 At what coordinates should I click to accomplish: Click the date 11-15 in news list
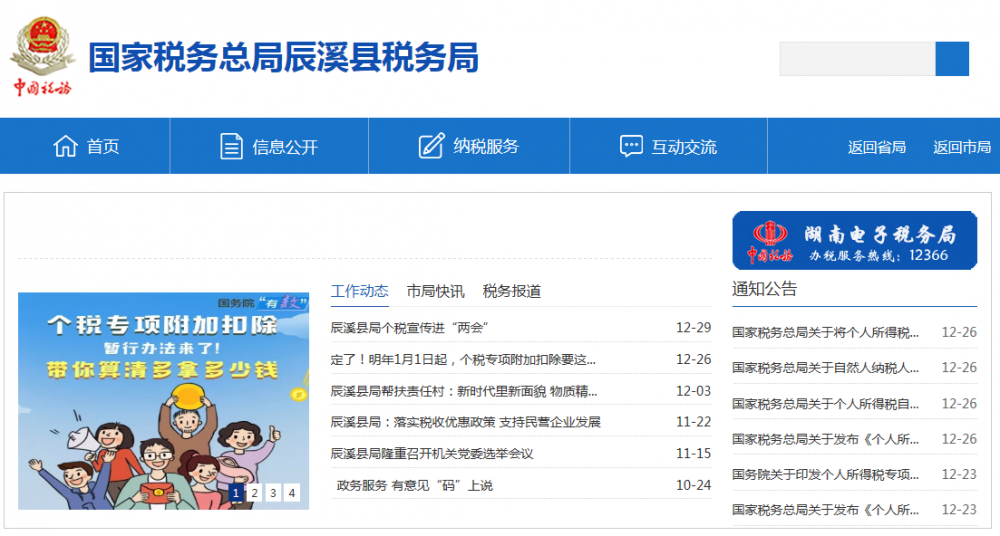[x=693, y=454]
